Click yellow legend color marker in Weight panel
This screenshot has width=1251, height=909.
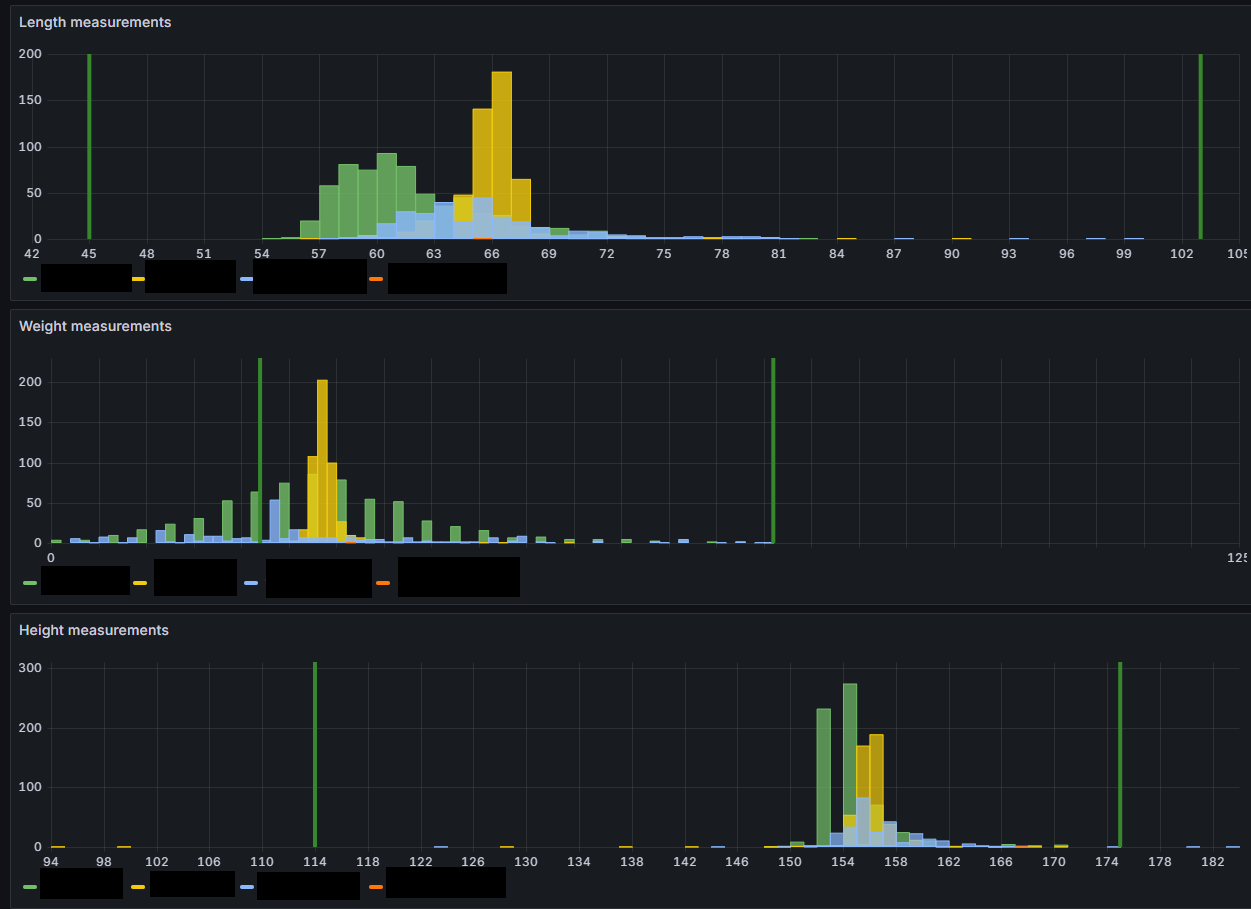click(140, 582)
